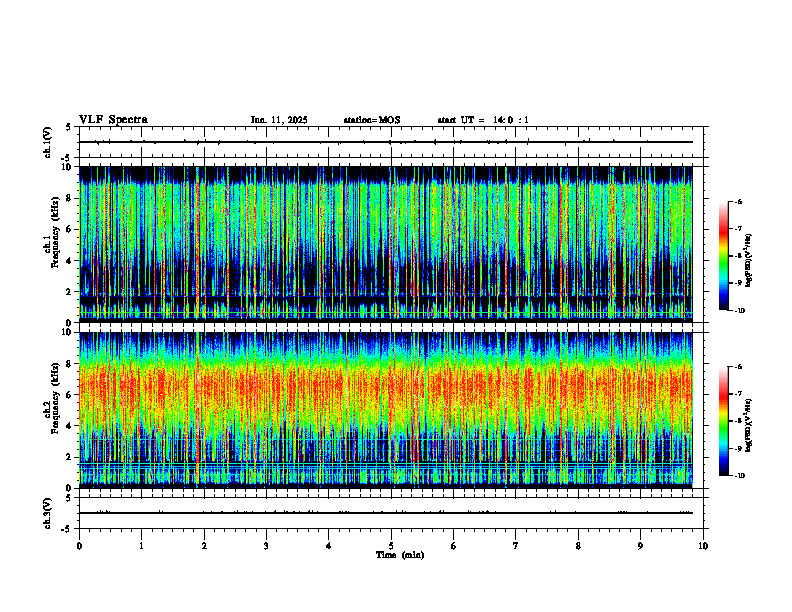Click the '-6' label on ch.1 colorbar
792x612 pixels.
(x=738, y=202)
